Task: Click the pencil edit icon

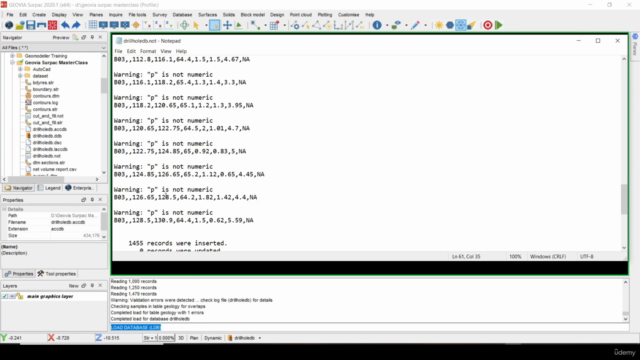Action: pos(415,25)
